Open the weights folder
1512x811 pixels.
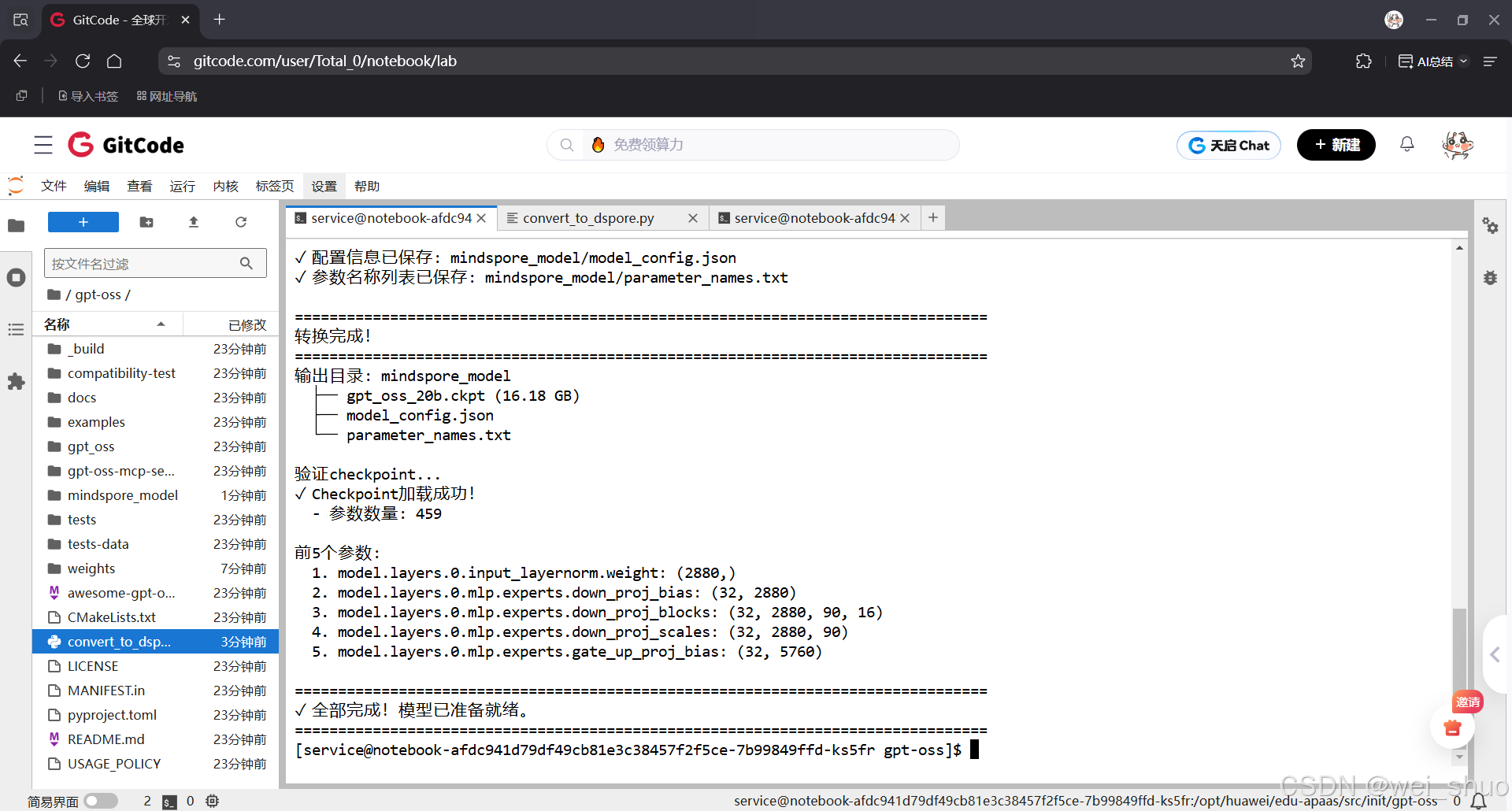(155, 568)
